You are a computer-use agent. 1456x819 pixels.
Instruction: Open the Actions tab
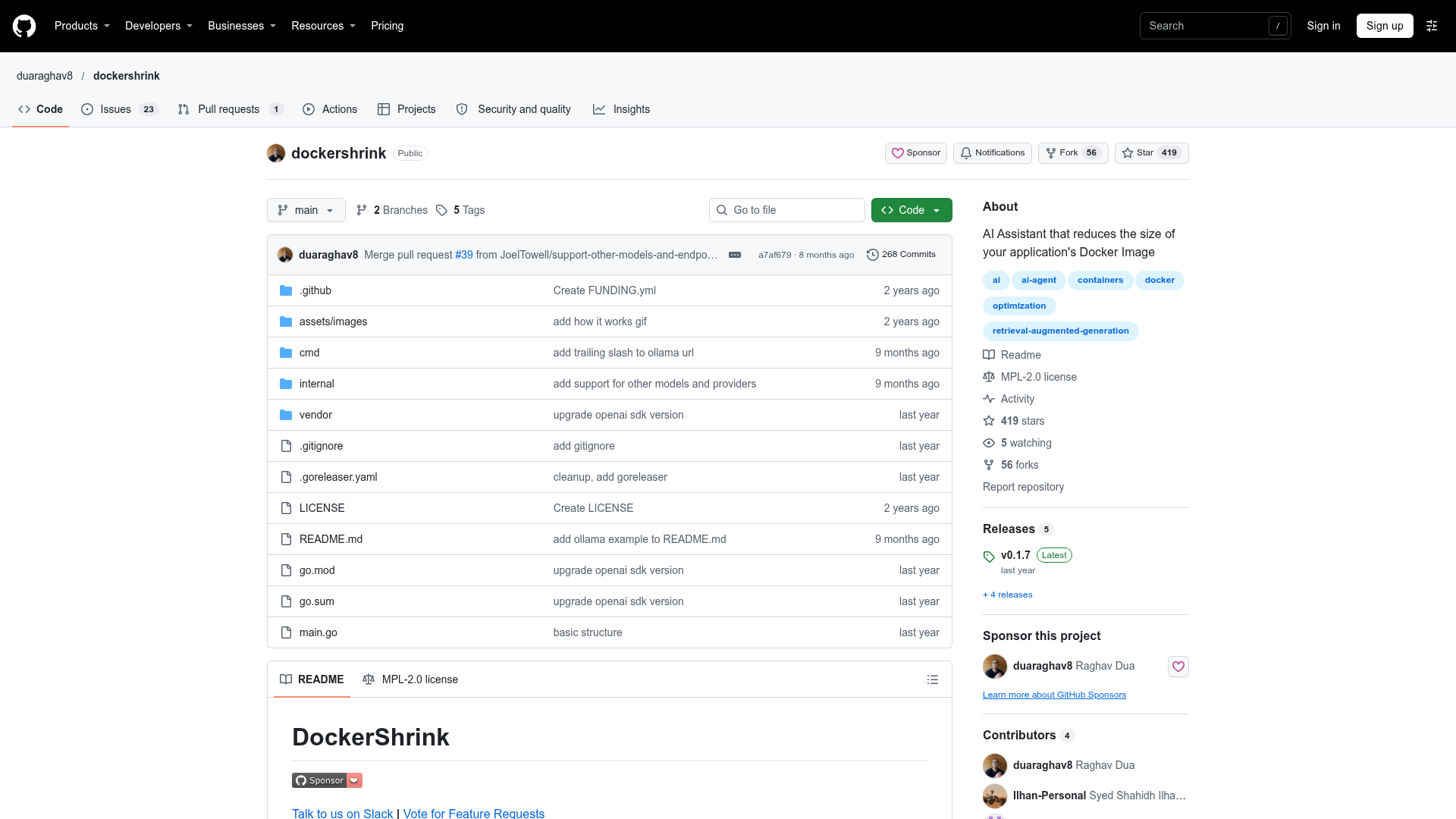[x=330, y=109]
